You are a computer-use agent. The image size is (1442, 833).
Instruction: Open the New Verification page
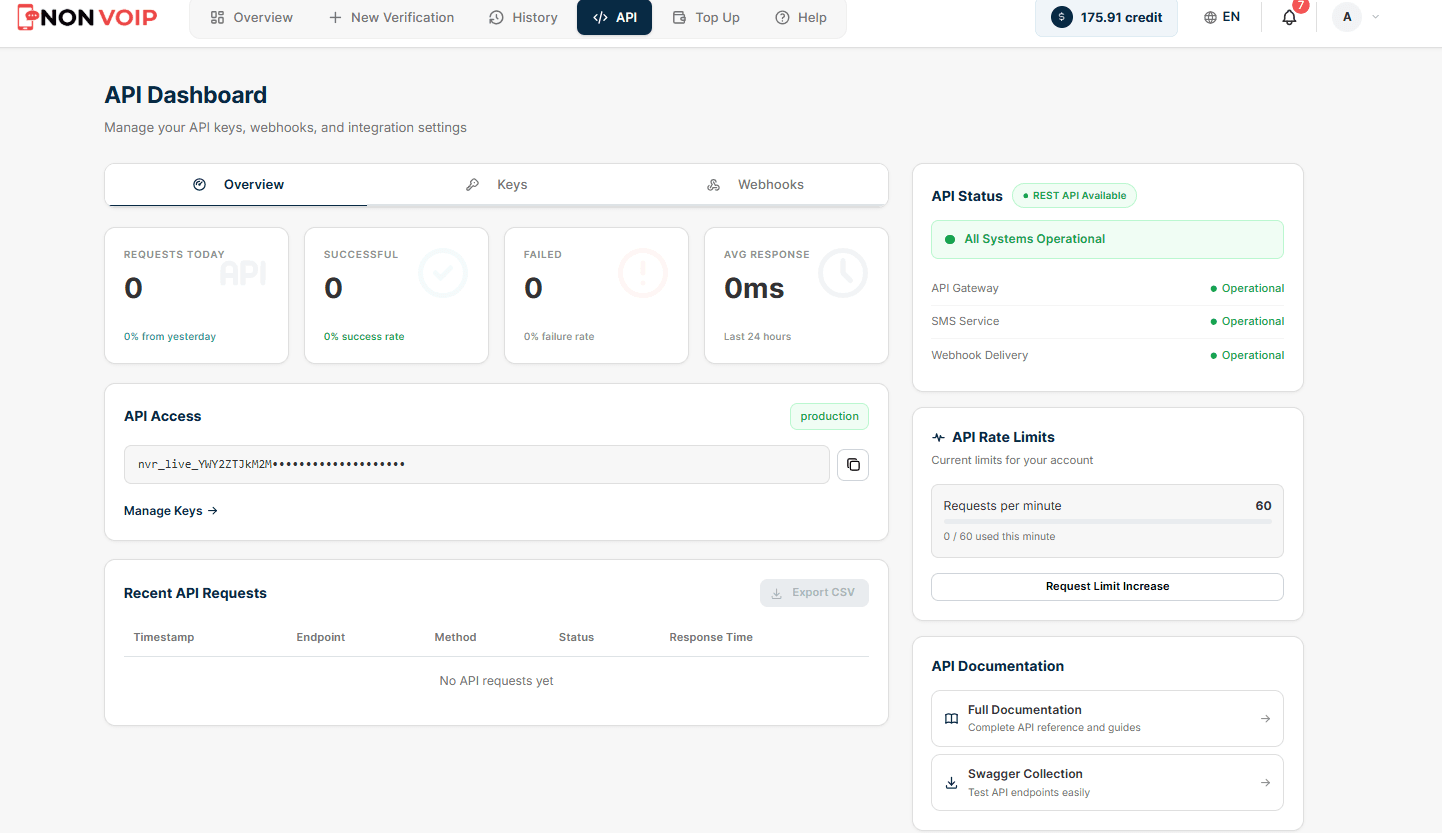391,17
